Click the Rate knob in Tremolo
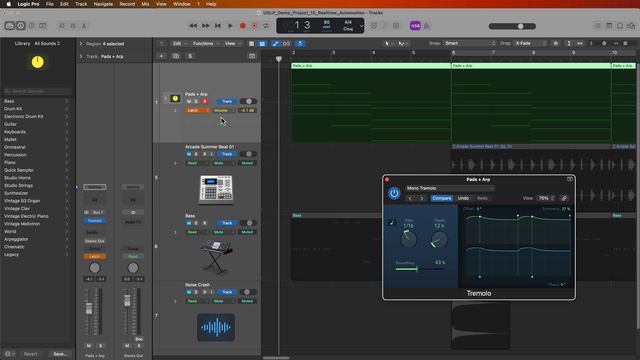Viewport: 640px width, 360px height. (408, 239)
